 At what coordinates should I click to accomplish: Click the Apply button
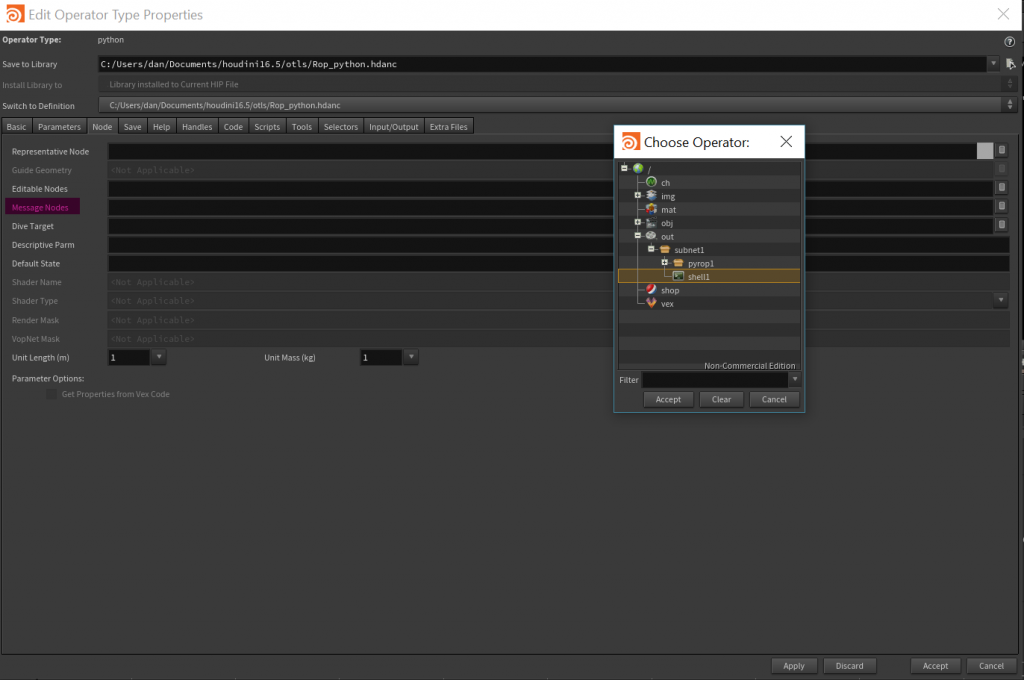[794, 666]
